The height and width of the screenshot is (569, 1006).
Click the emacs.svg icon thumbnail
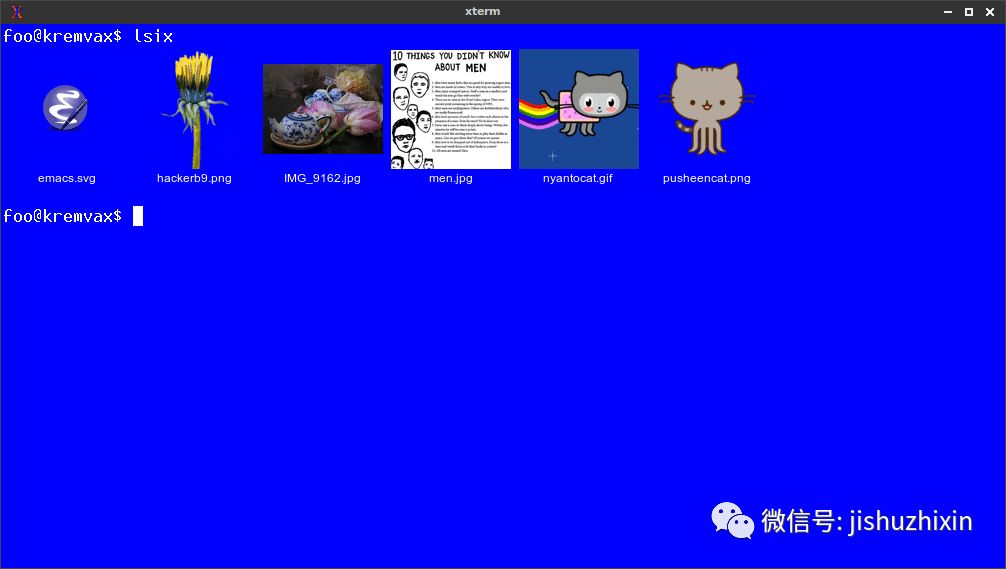pyautogui.click(x=65, y=108)
